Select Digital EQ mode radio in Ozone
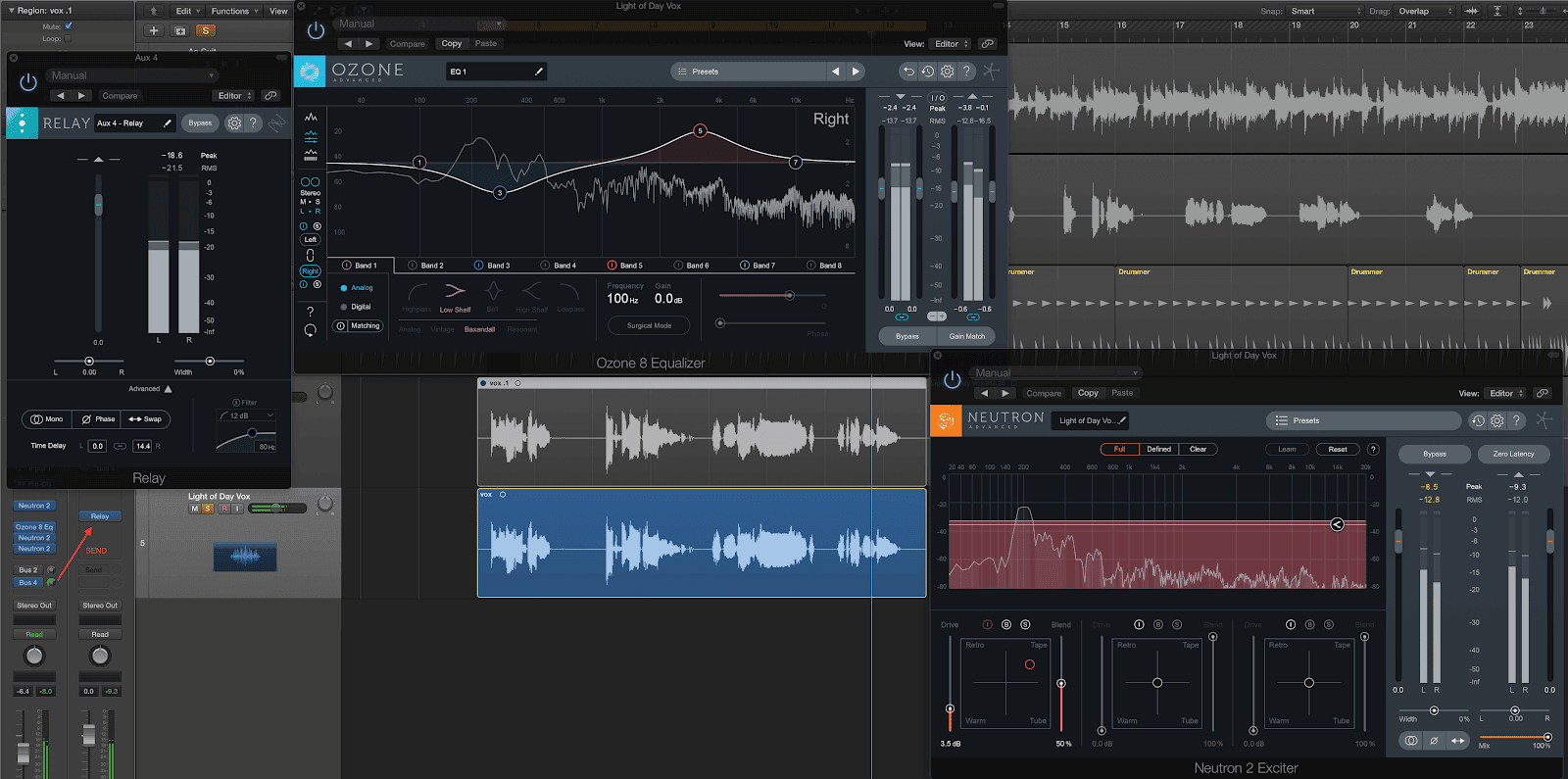 tap(344, 307)
